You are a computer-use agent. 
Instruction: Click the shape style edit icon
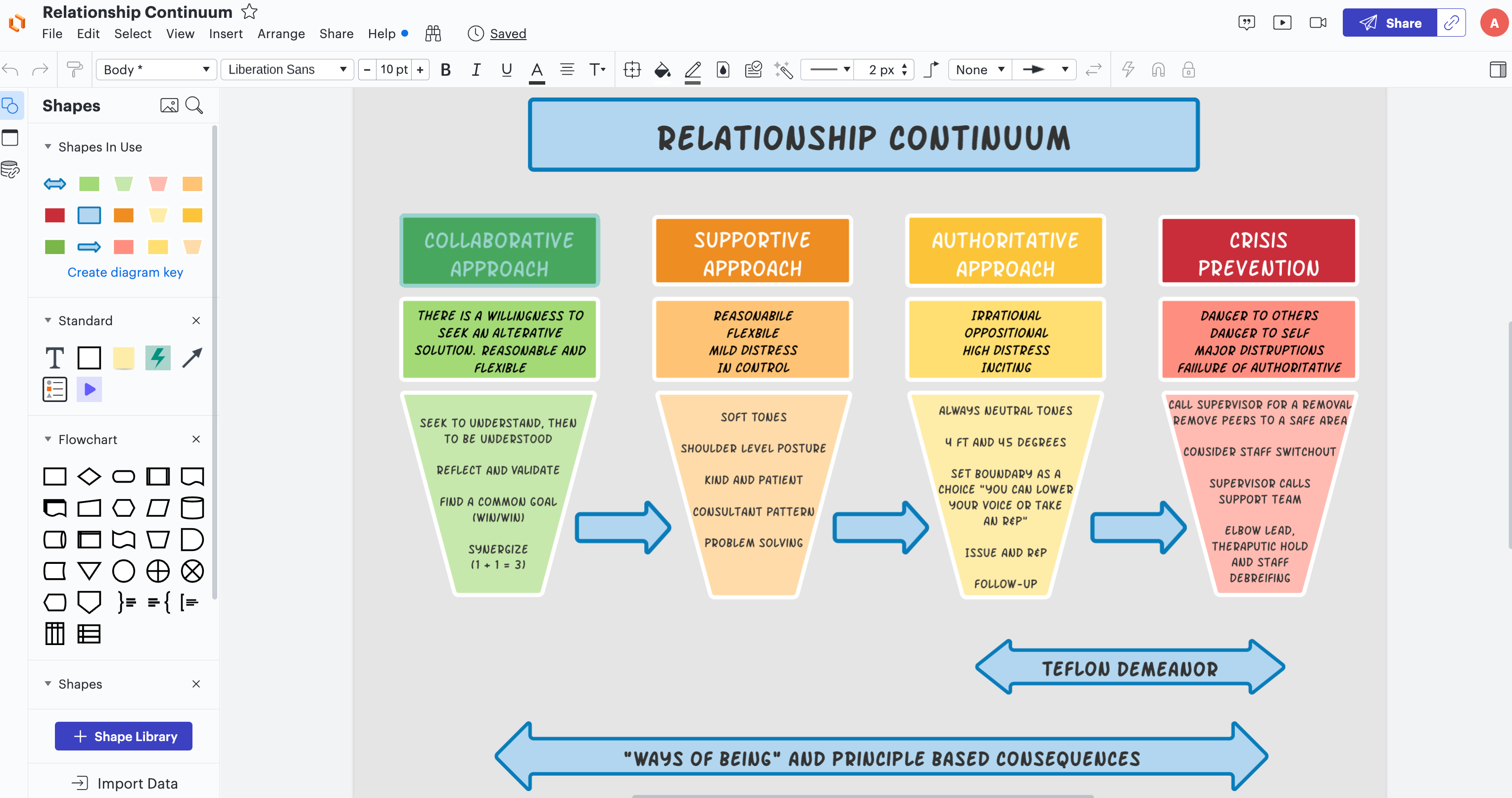(x=753, y=70)
